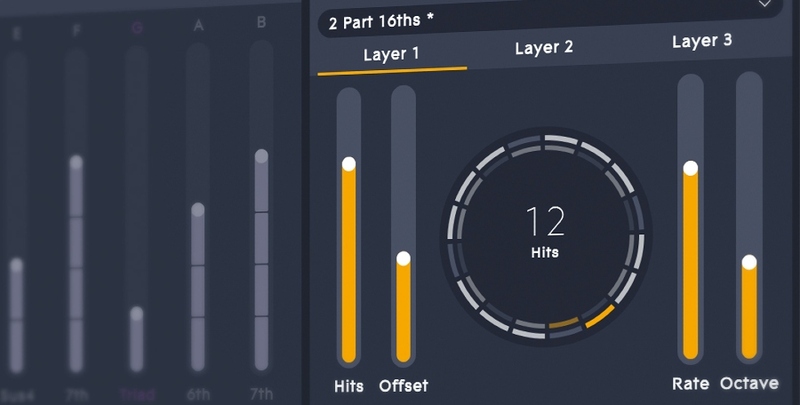Click the Offset slider handle

[x=404, y=258]
